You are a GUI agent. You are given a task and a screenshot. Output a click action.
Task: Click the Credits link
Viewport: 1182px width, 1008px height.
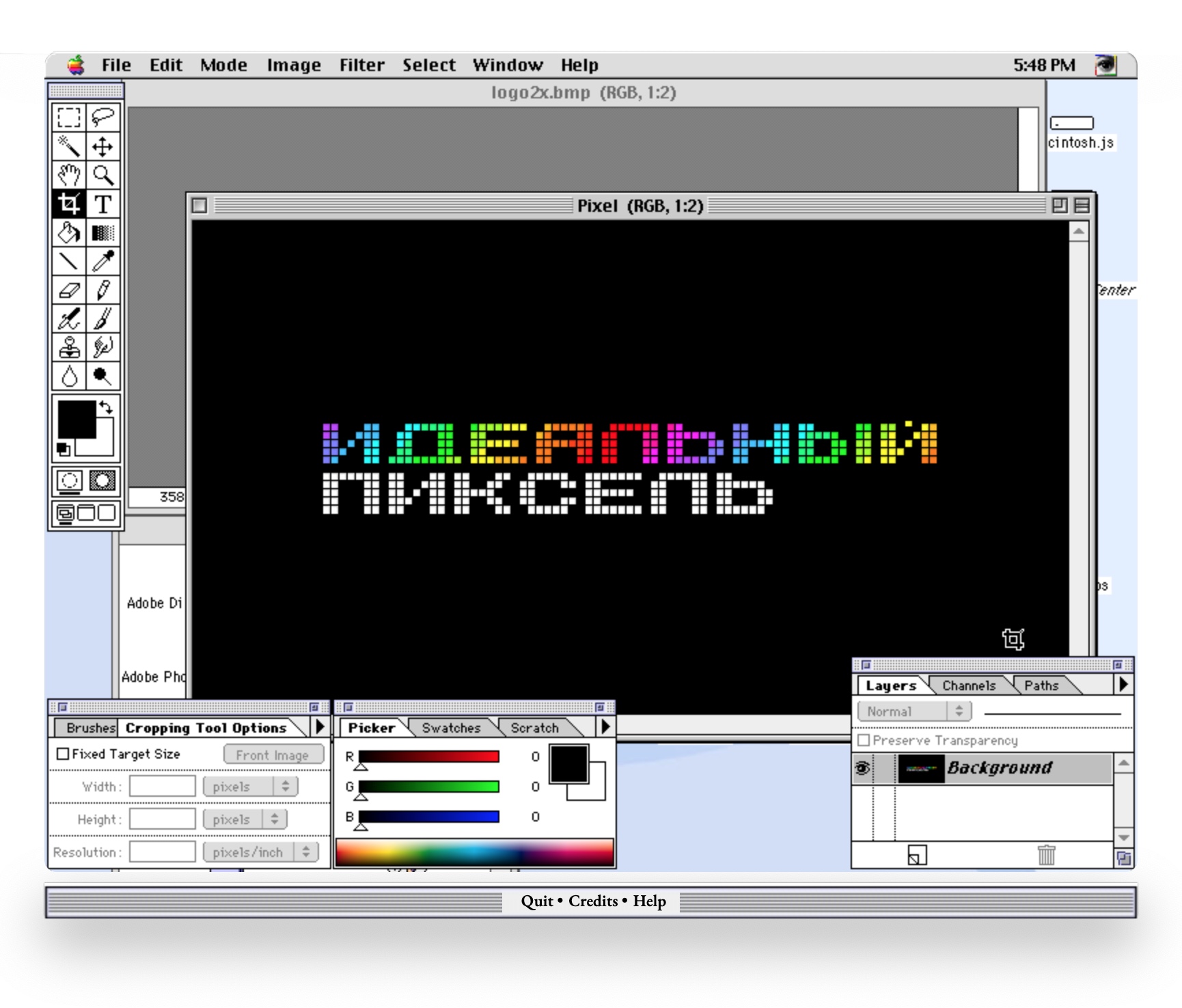(592, 901)
